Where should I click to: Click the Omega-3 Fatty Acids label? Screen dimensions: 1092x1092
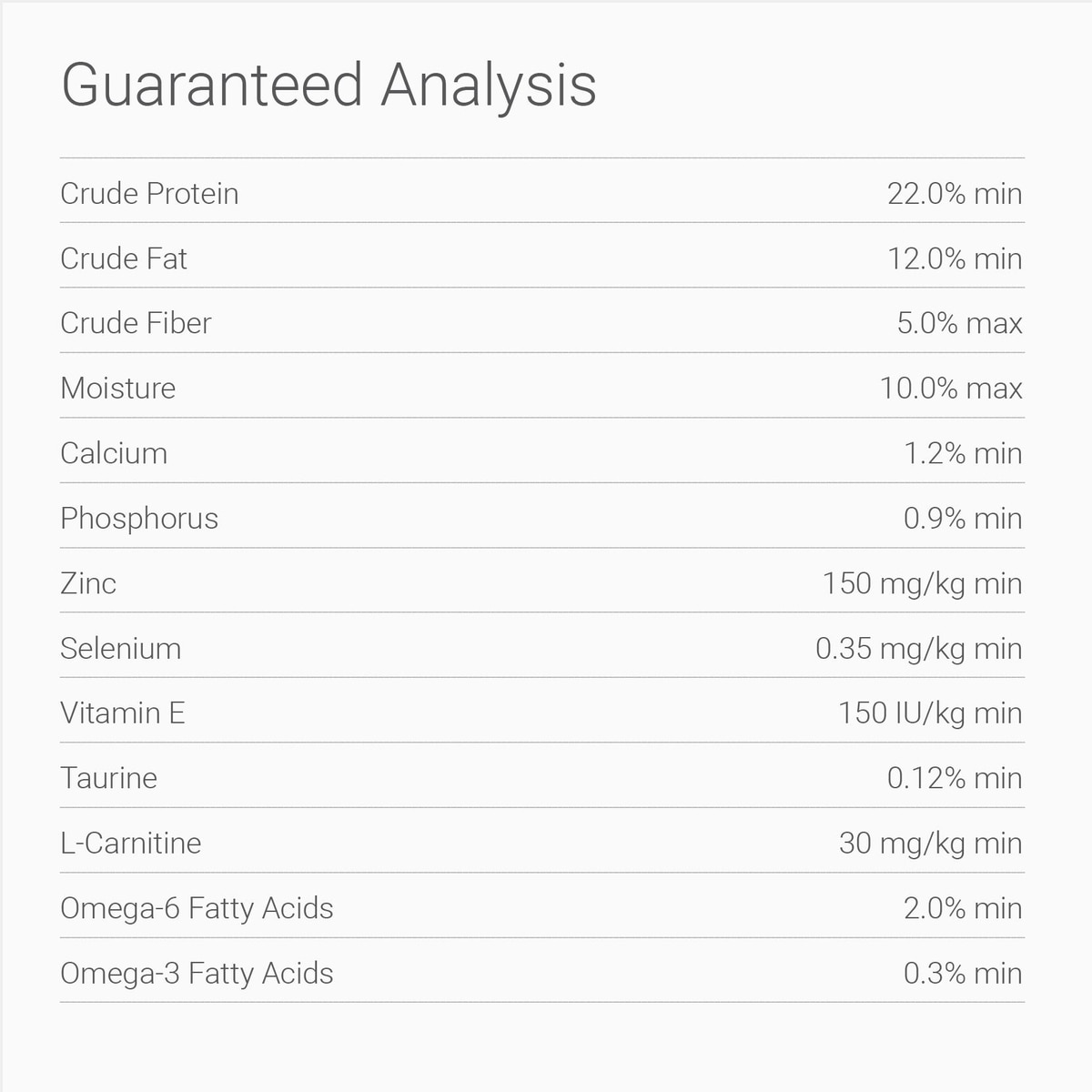point(197,974)
